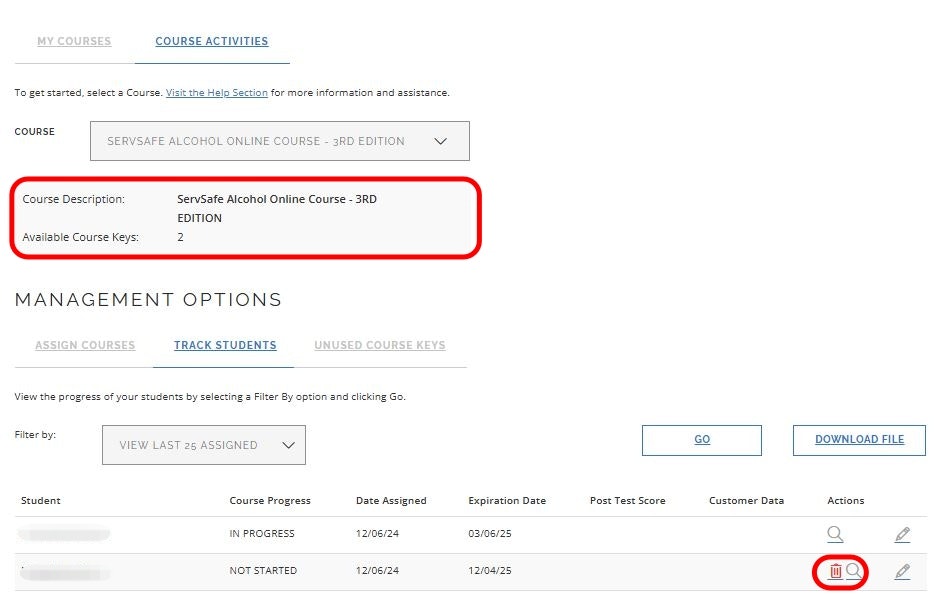Go to the Unused Course Keys tab
Image resolution: width=939 pixels, height=594 pixels.
pos(380,346)
